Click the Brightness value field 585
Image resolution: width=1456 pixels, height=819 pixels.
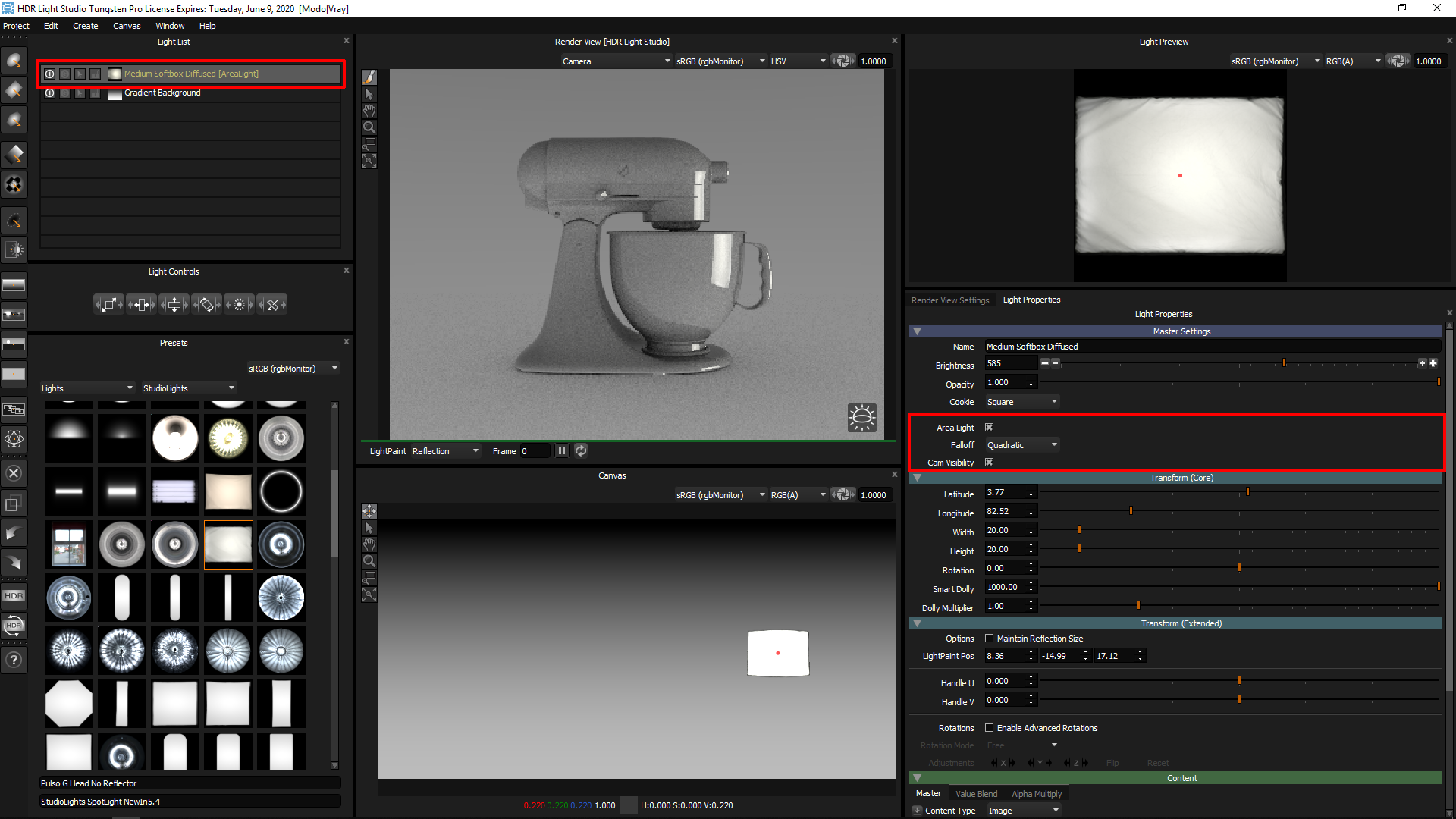[x=1010, y=364]
